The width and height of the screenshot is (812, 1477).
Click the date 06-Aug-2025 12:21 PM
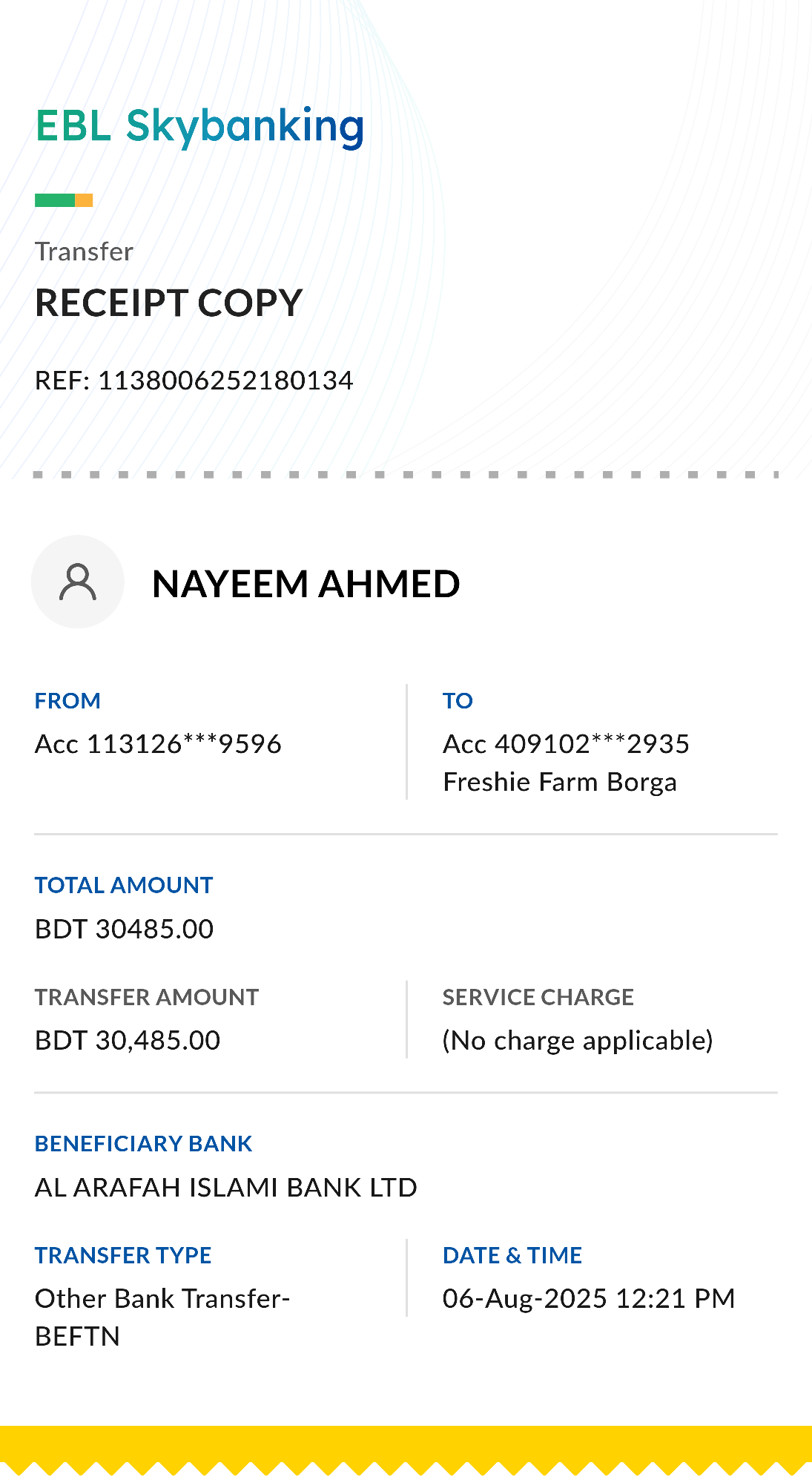pyautogui.click(x=589, y=1299)
